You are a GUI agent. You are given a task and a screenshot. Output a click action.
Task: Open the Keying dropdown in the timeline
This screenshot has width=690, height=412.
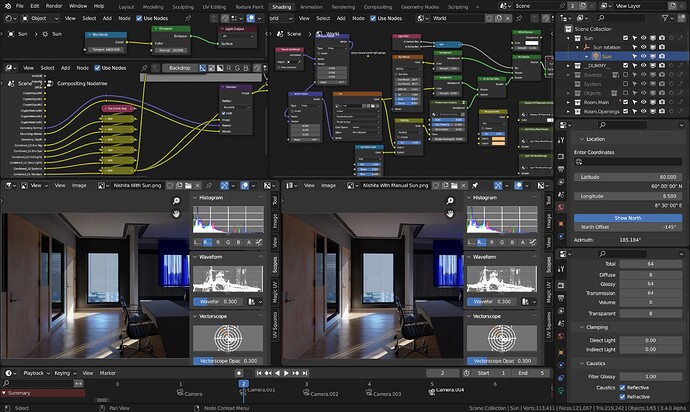[x=65, y=373]
